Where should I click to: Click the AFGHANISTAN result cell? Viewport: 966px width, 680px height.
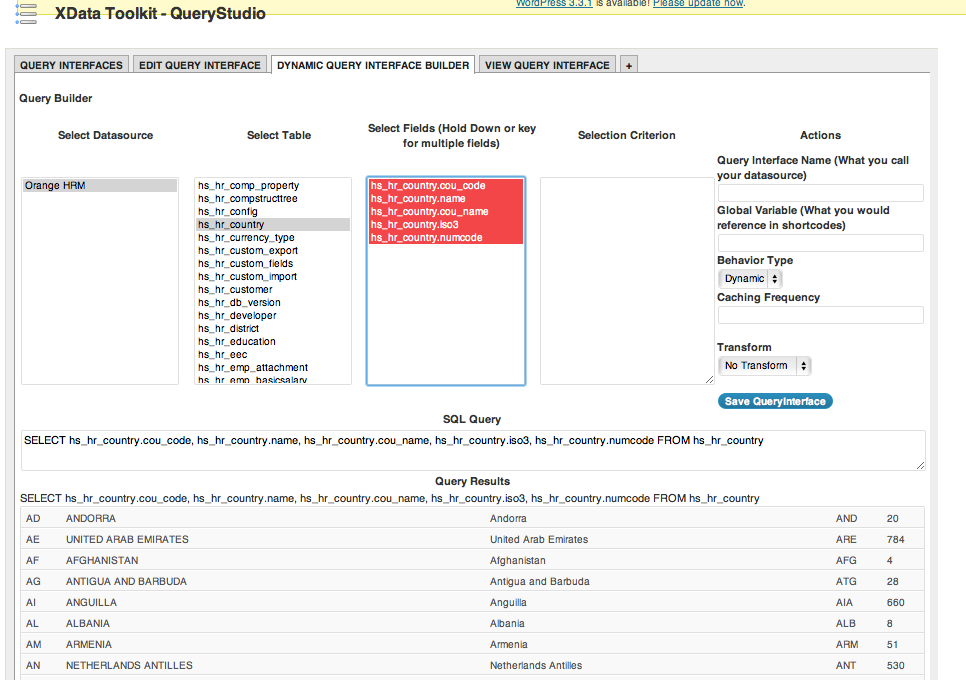[102, 561]
